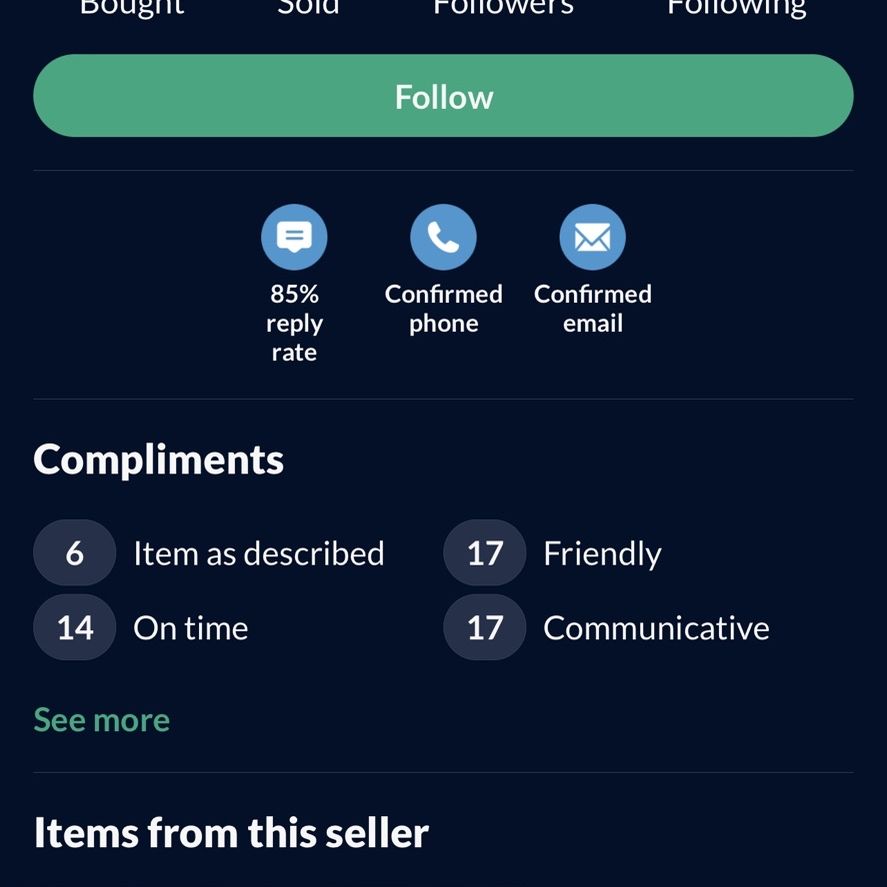Follow this seller

(x=444, y=96)
